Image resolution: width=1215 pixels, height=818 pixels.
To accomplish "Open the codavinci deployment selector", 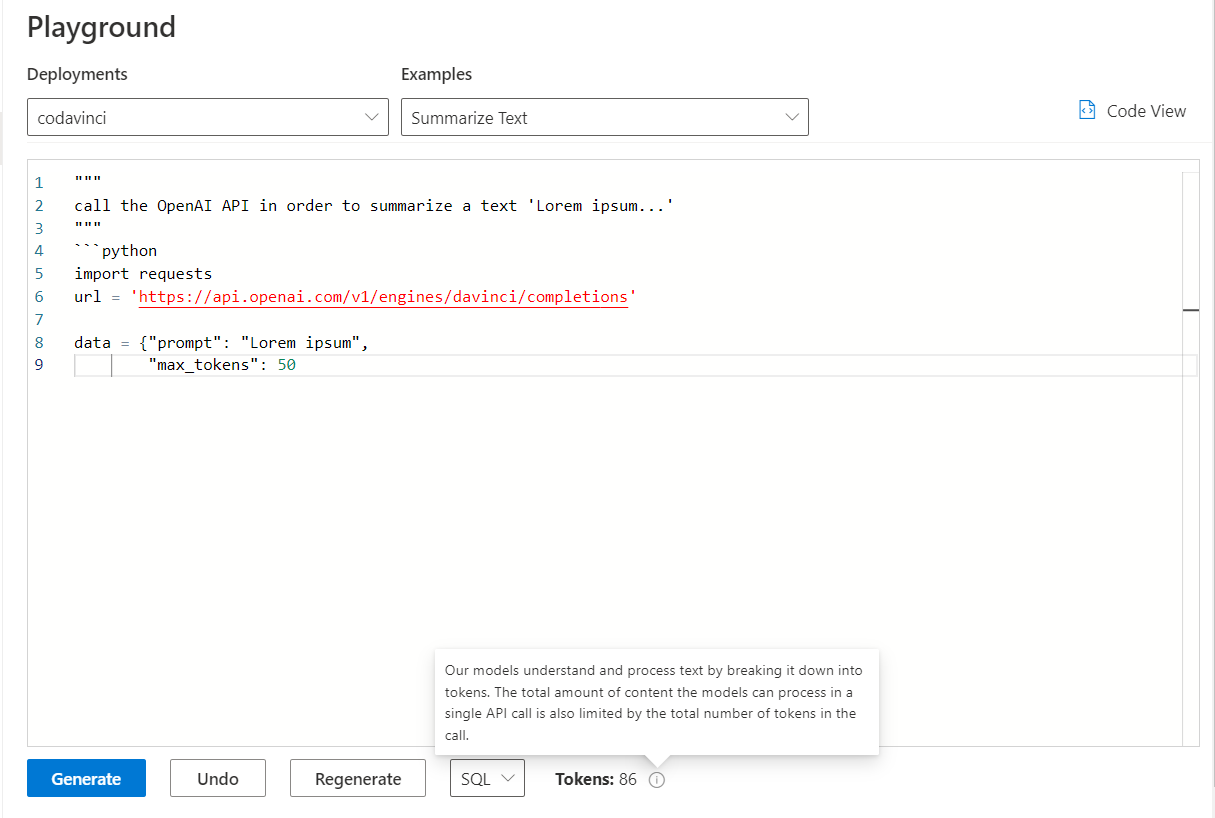I will pos(200,117).
